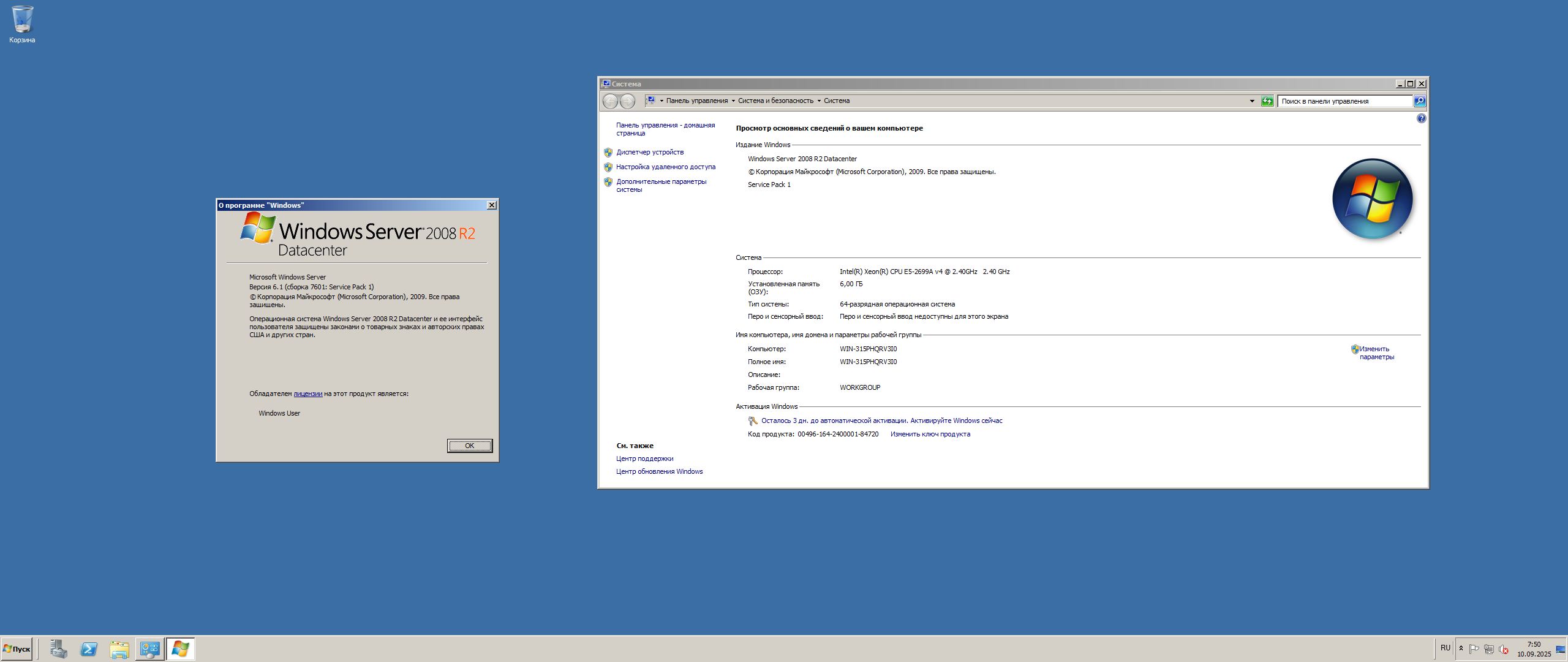Open Центр обновления Windows link
The image size is (1568, 662).
click(659, 471)
